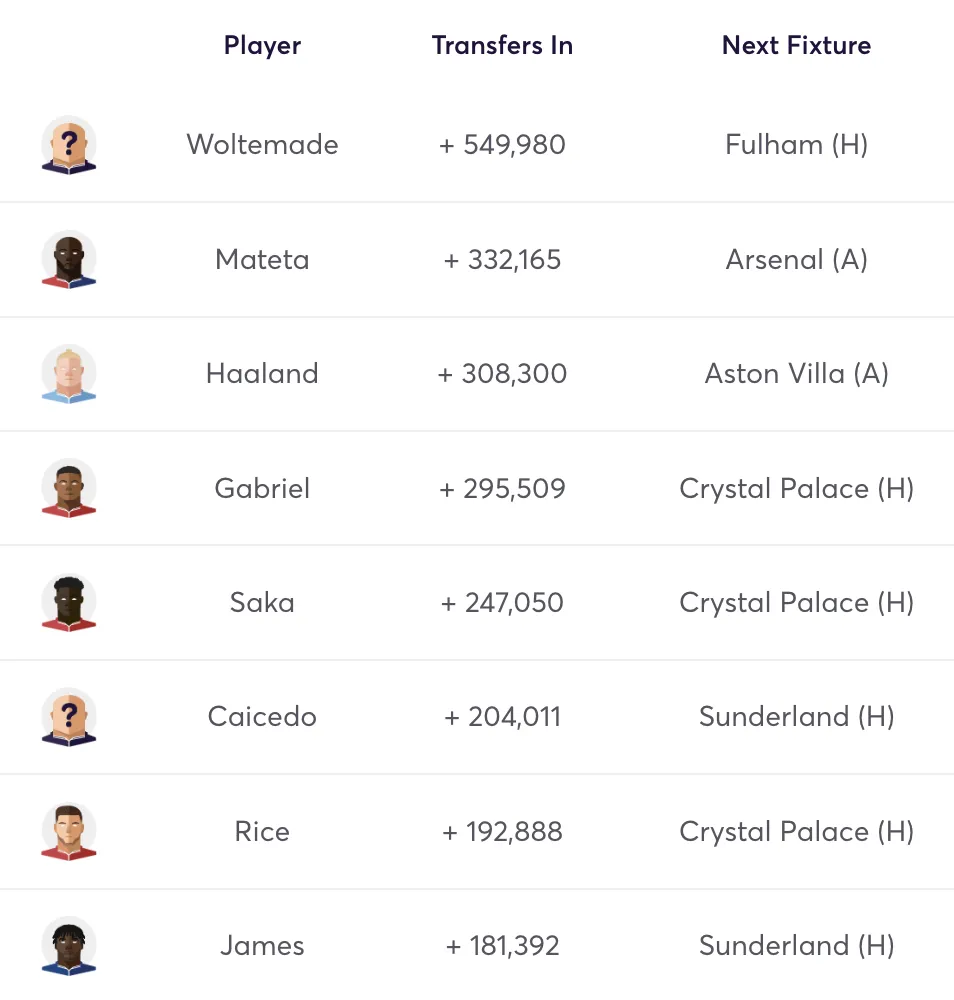Open the Woltemade player name
954x1000 pixels.
click(262, 145)
